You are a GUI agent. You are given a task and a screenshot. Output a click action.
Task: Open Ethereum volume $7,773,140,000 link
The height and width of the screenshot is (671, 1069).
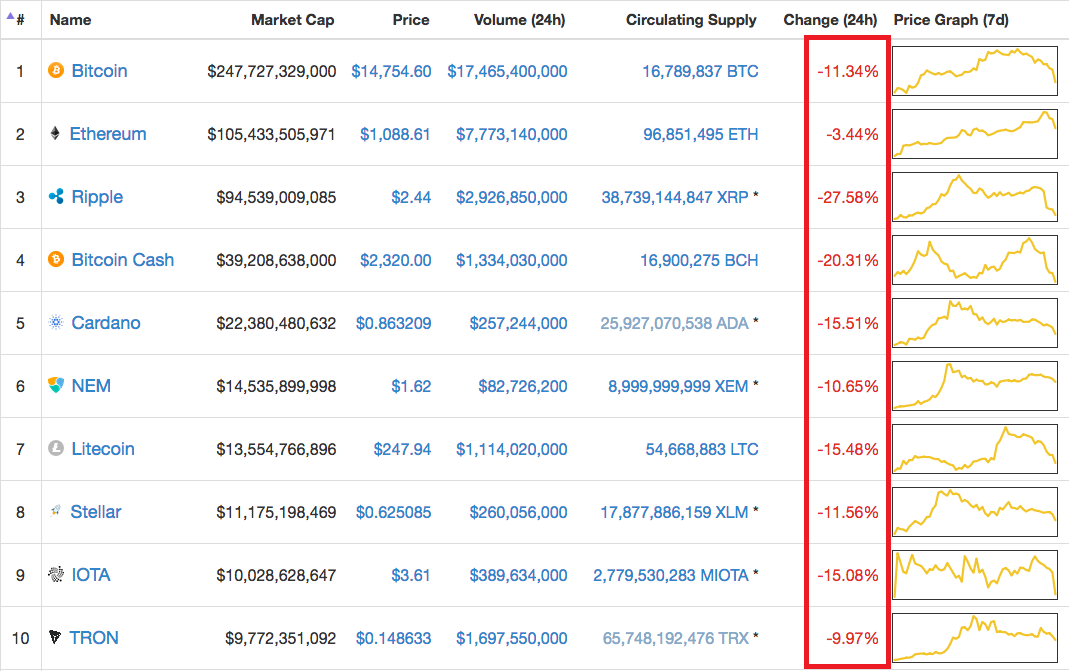pos(511,134)
